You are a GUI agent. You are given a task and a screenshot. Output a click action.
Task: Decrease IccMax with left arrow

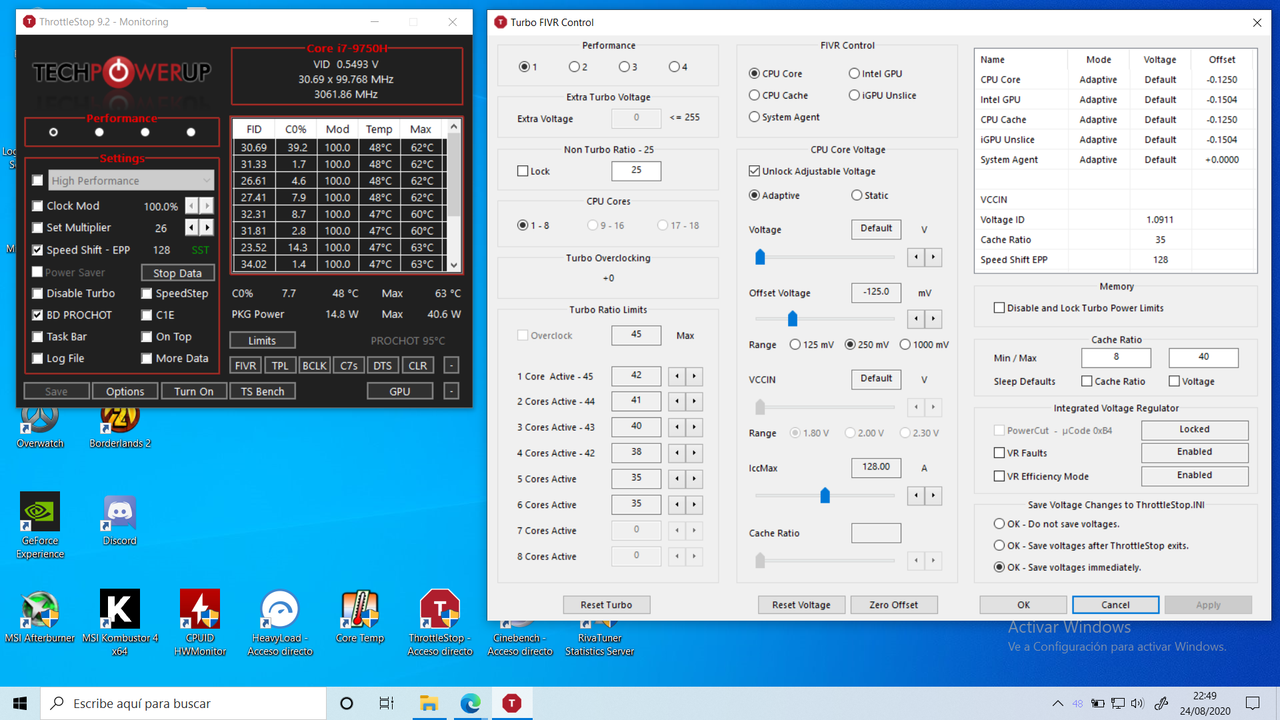[915, 495]
